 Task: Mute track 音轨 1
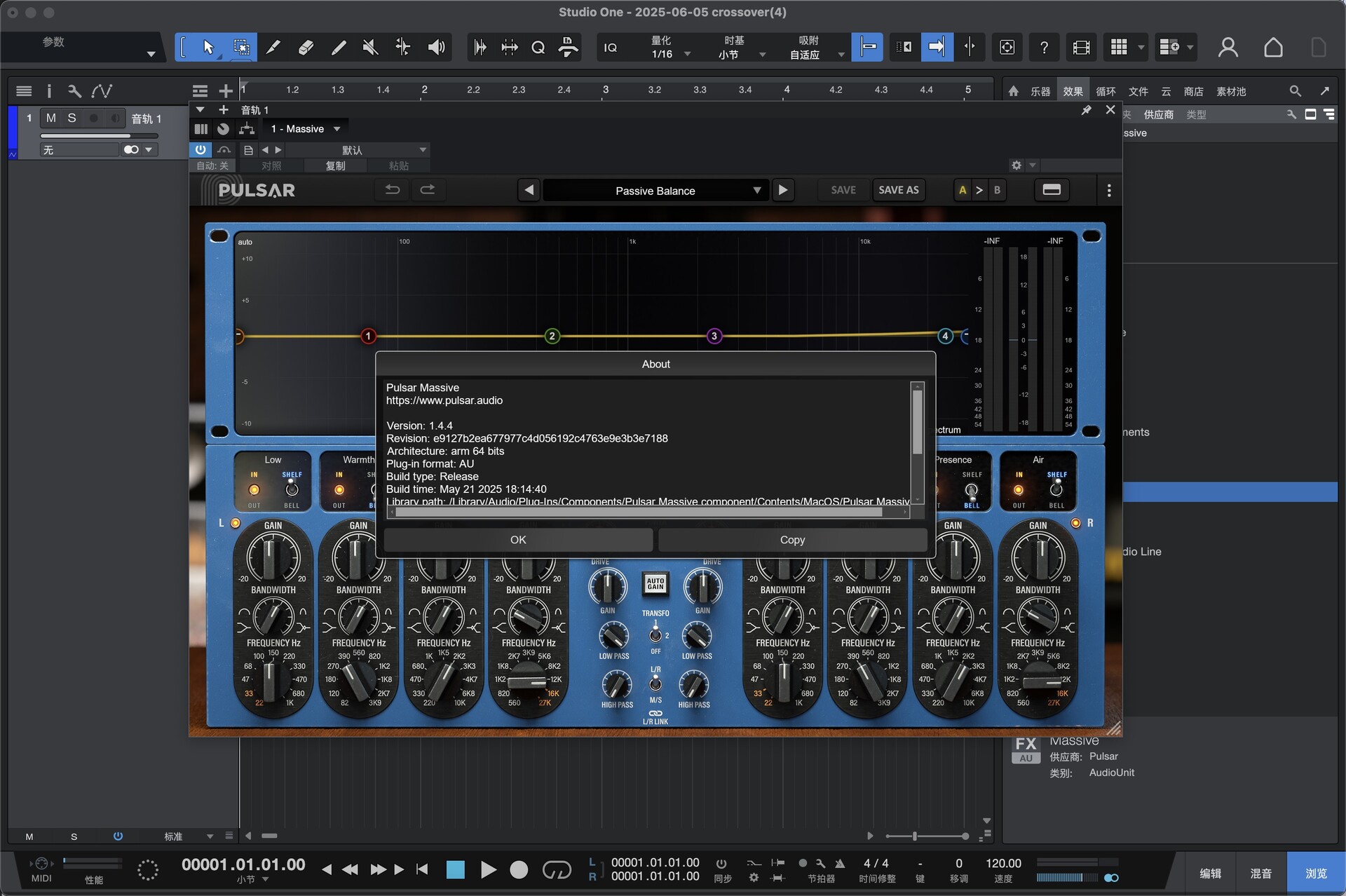point(50,118)
